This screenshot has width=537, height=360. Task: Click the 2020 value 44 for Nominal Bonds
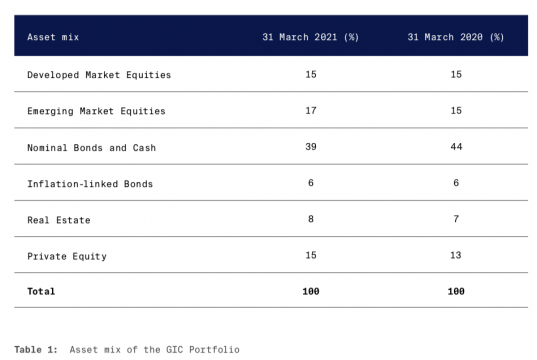pos(456,147)
